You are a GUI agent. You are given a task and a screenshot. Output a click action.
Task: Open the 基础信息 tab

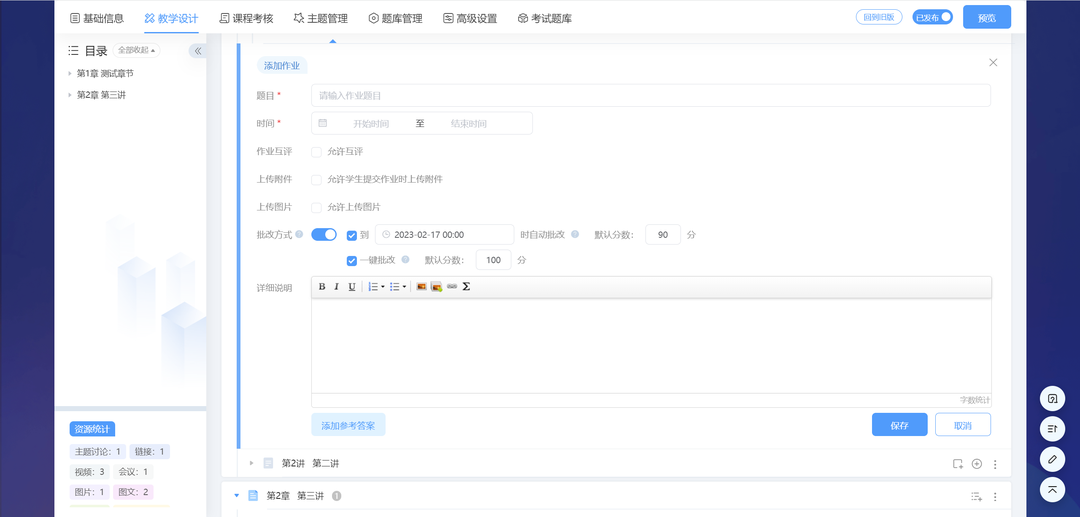(97, 19)
